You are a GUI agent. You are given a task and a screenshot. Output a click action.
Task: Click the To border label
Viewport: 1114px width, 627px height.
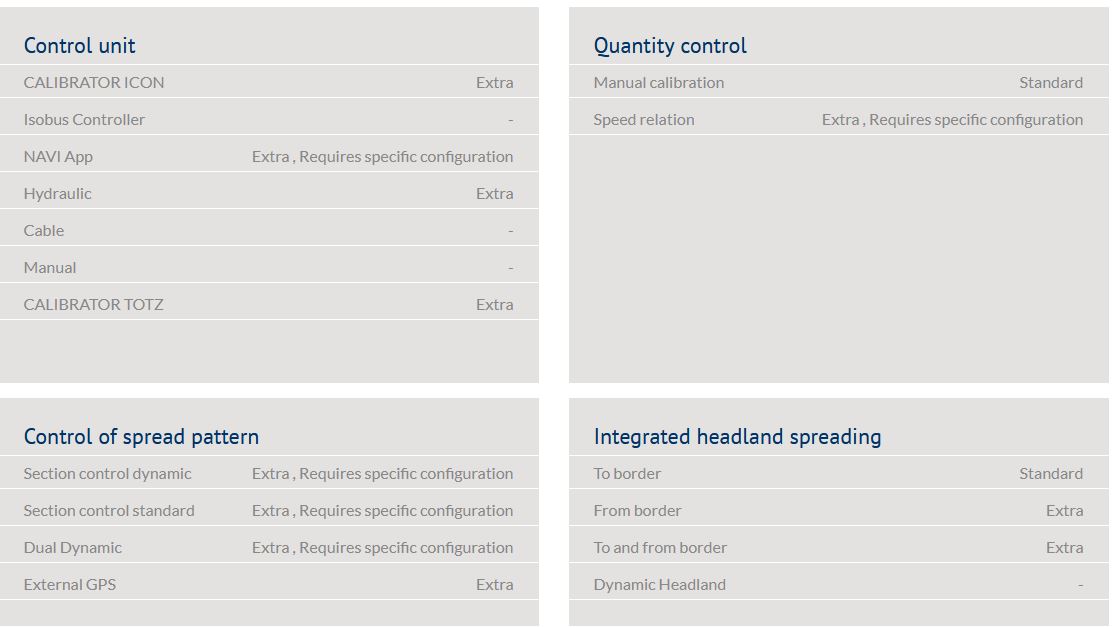pos(627,474)
